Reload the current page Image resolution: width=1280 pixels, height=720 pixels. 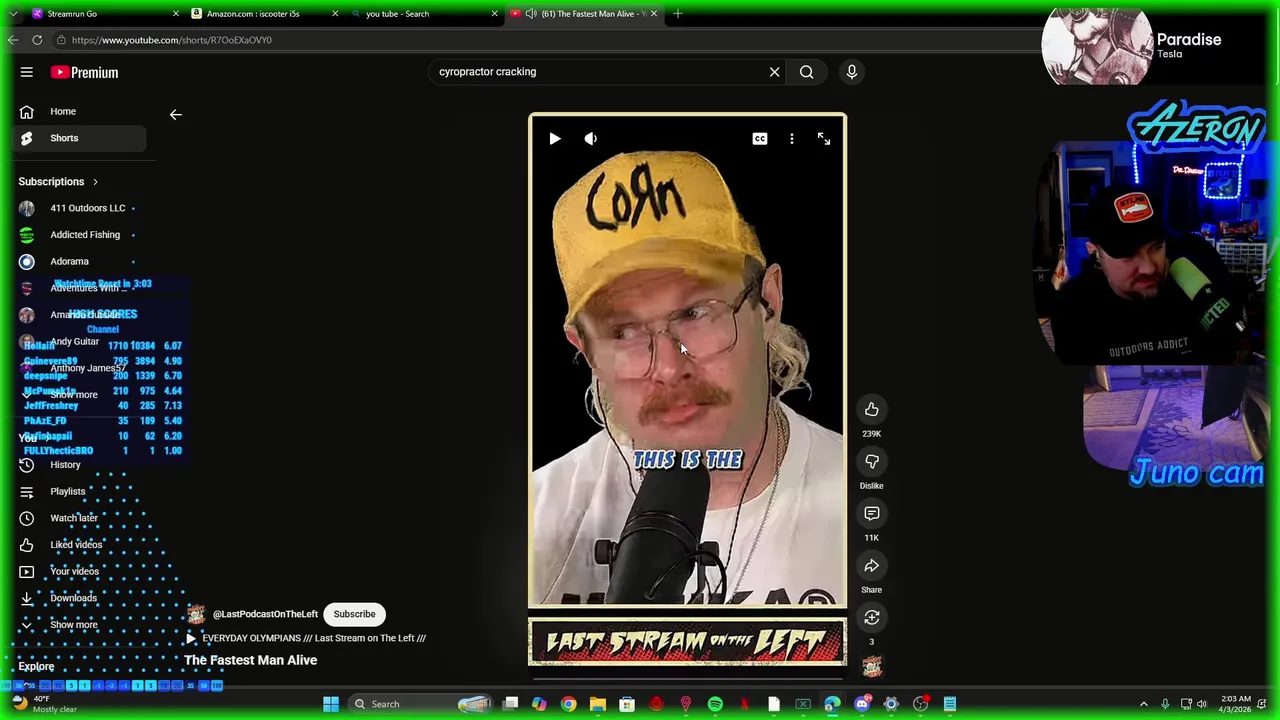click(37, 40)
